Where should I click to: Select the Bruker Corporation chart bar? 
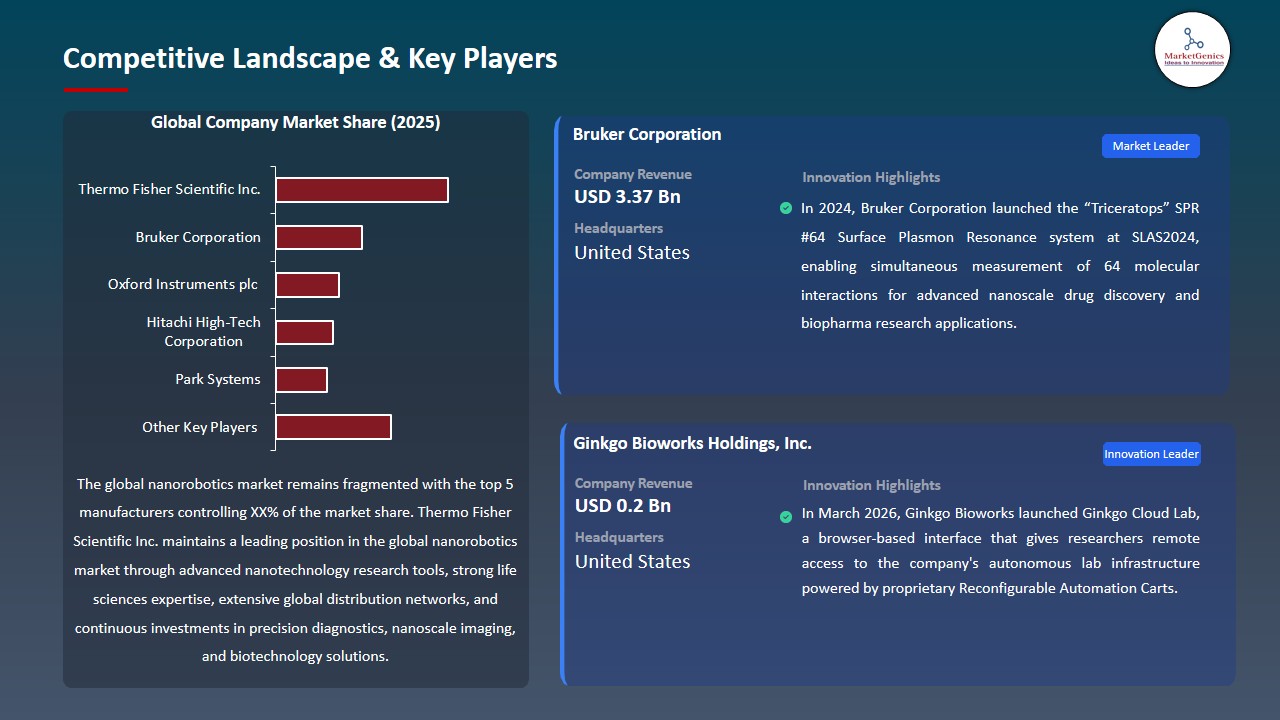[319, 237]
